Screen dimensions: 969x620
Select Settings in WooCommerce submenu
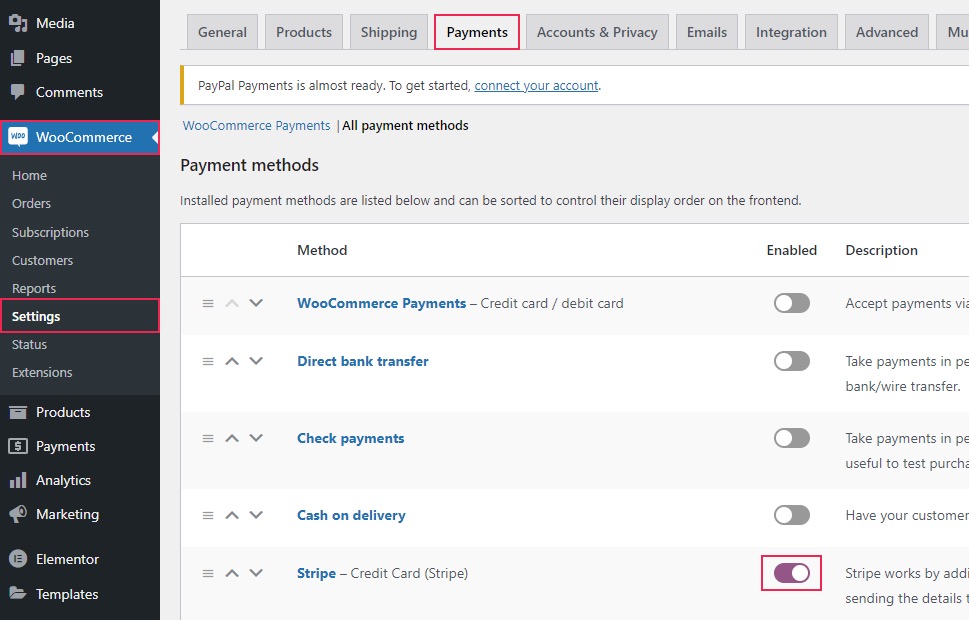click(x=80, y=316)
